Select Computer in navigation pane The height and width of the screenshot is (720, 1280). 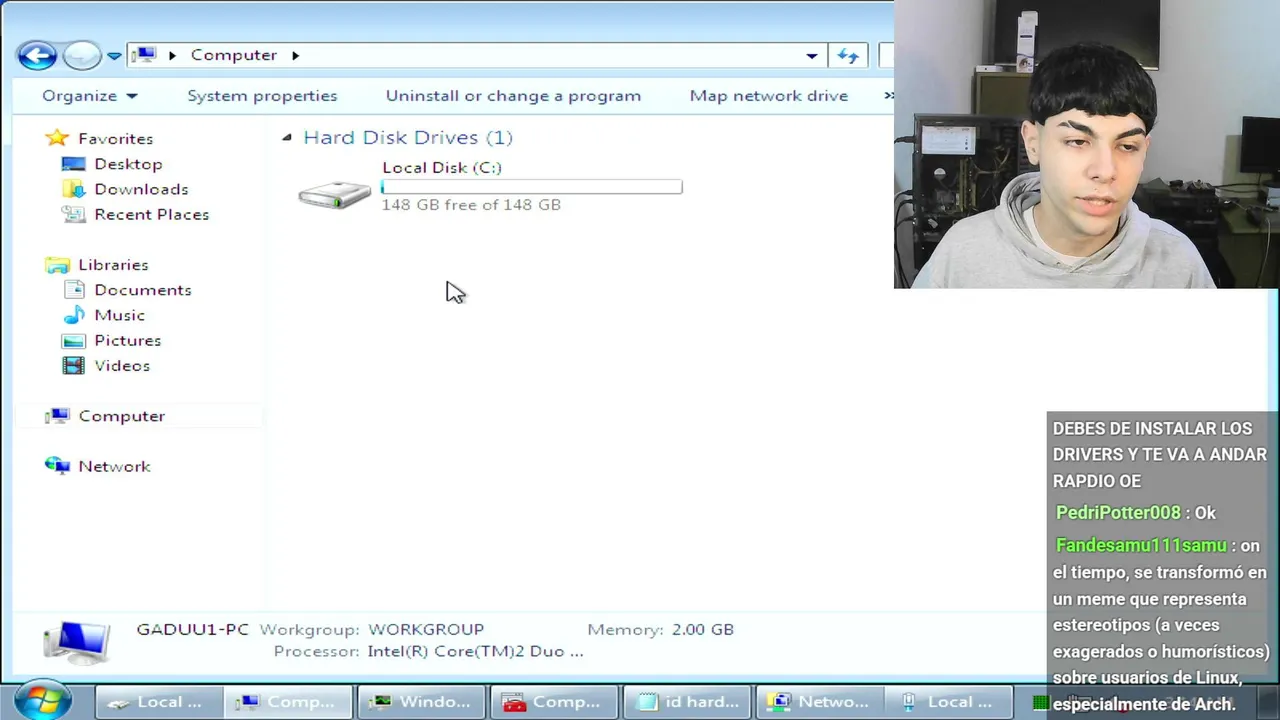click(121, 416)
